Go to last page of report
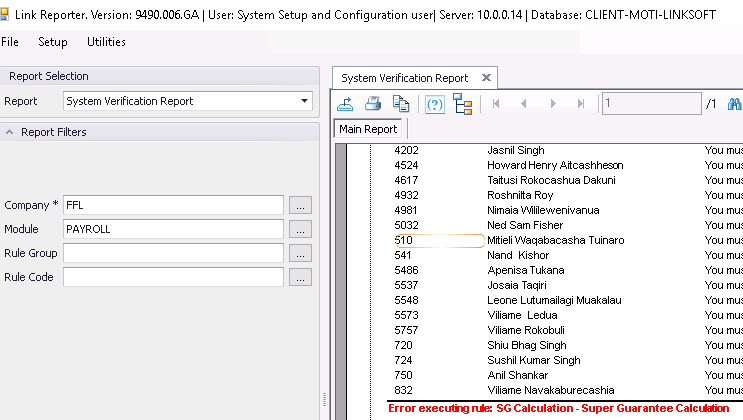 [580, 103]
